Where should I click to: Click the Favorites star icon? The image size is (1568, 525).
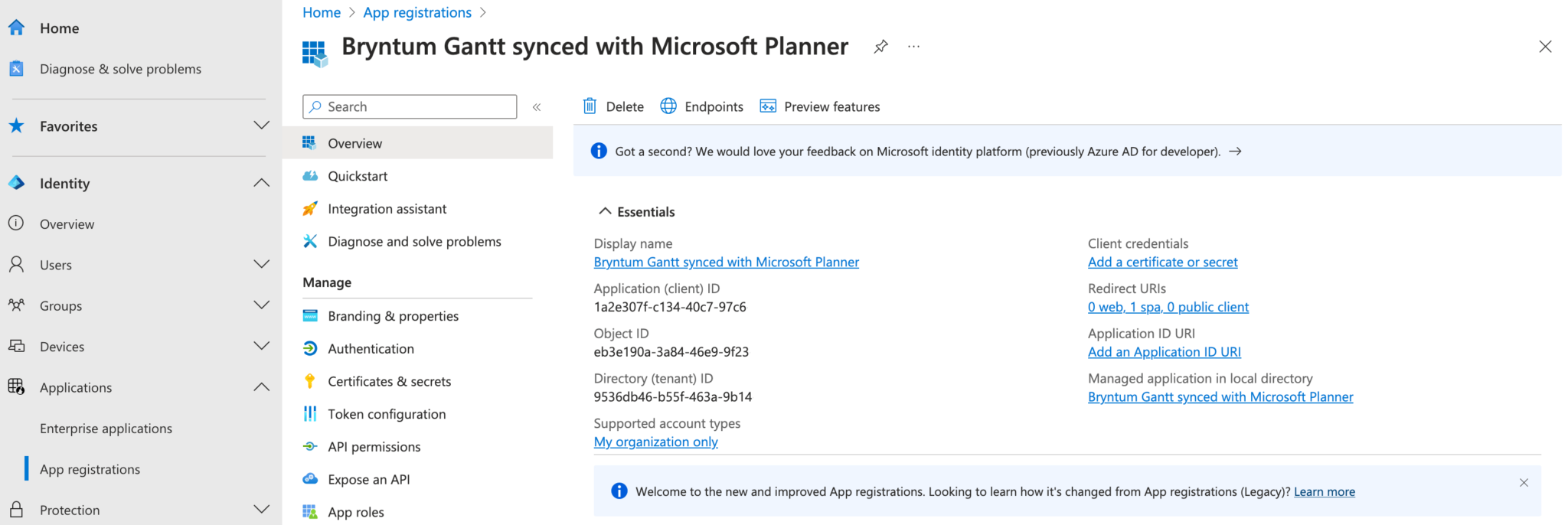[16, 126]
